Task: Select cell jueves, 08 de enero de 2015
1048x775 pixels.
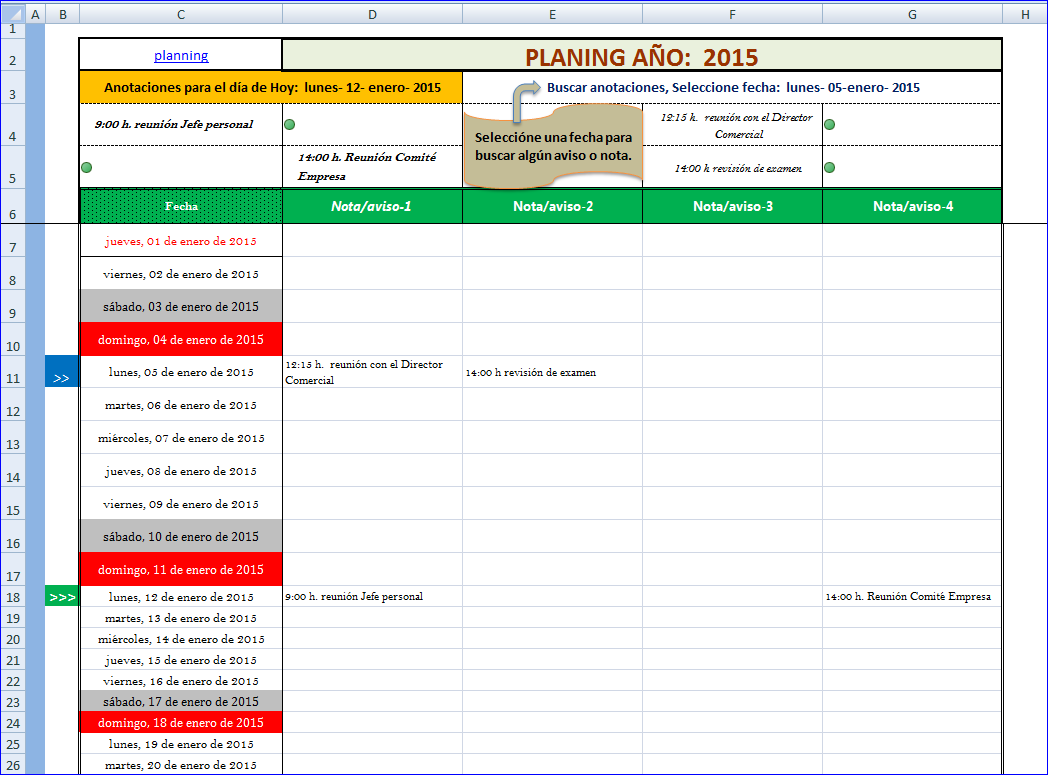Action: 181,471
